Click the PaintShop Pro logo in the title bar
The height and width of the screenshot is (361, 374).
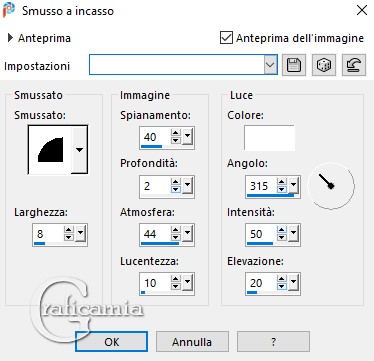[x=9, y=10]
